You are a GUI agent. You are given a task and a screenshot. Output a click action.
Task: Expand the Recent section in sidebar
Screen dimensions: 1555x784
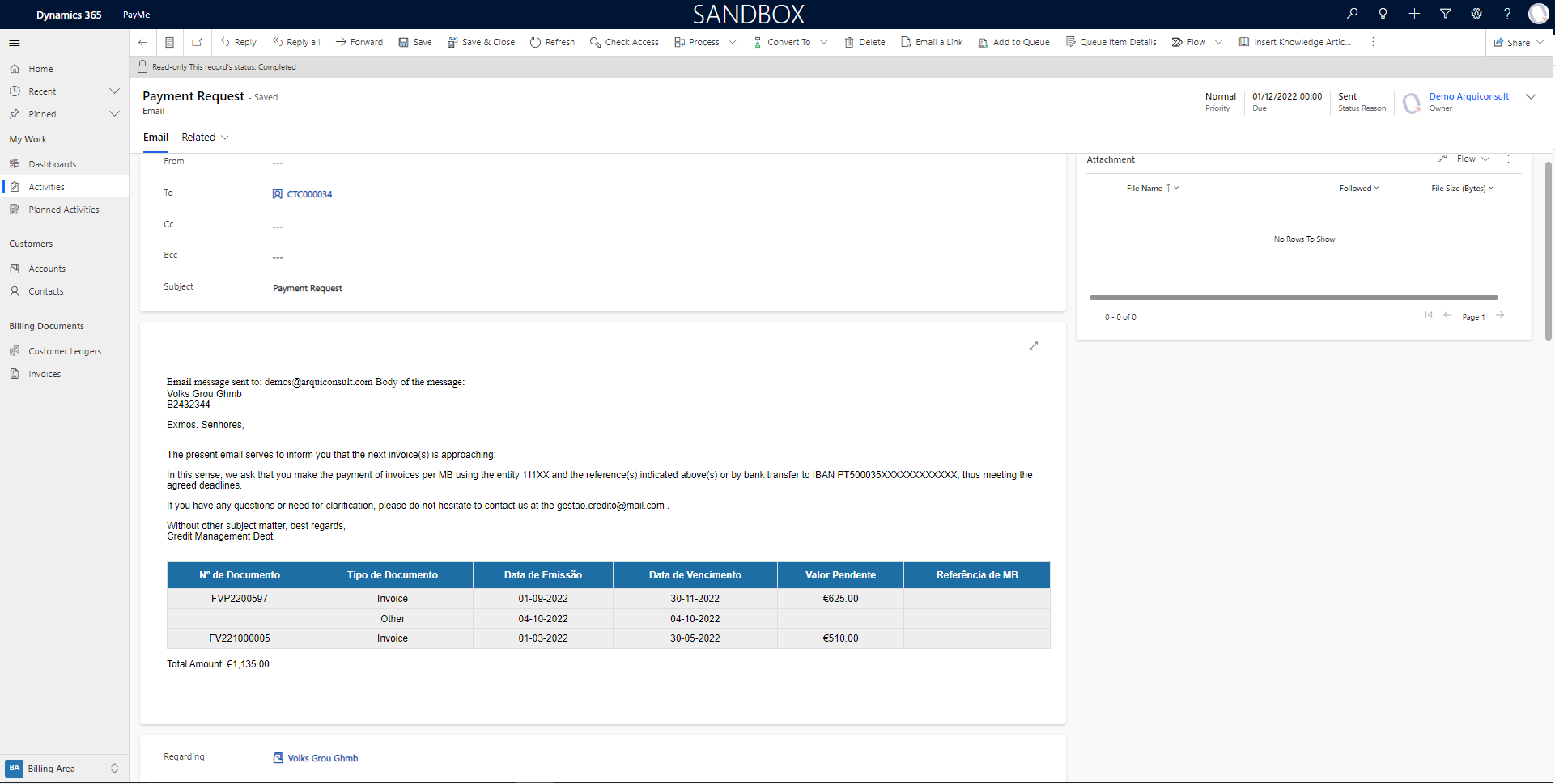(x=114, y=91)
